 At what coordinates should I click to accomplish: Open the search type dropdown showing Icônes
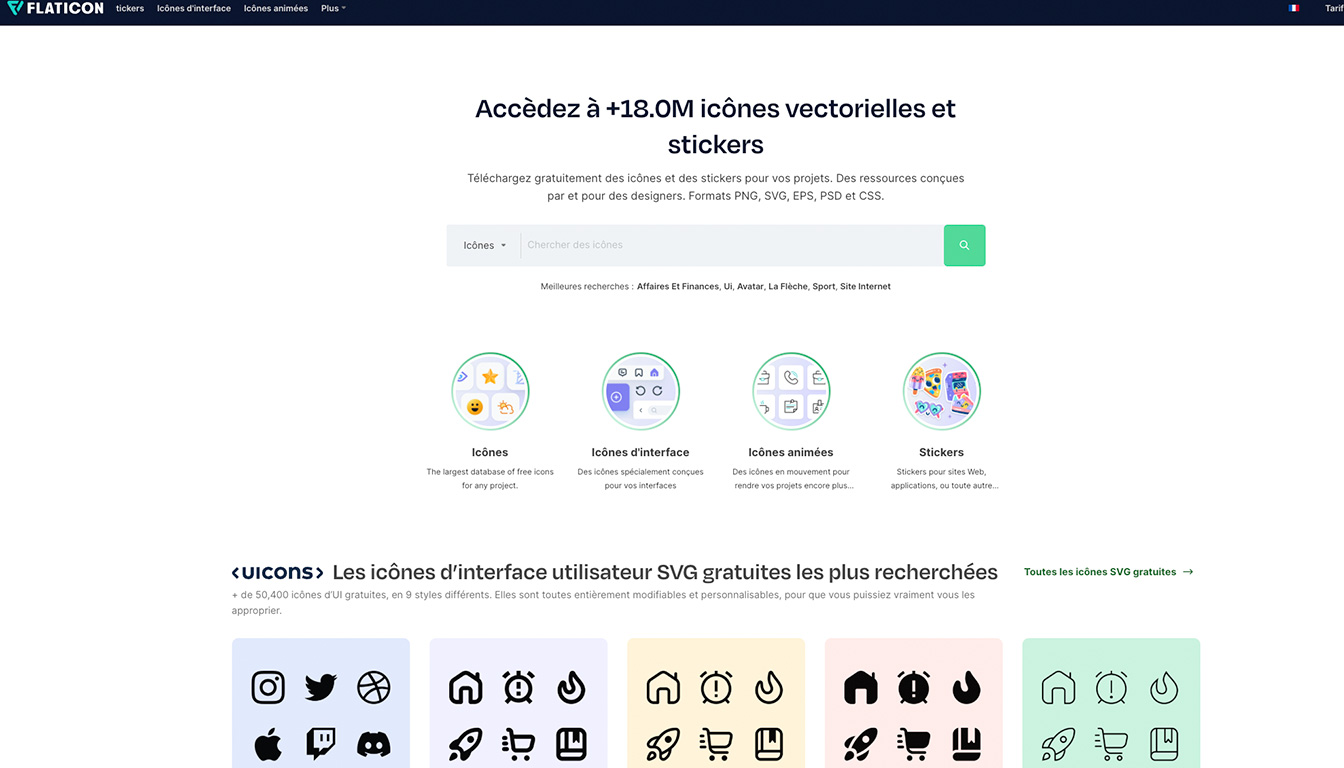tap(484, 245)
